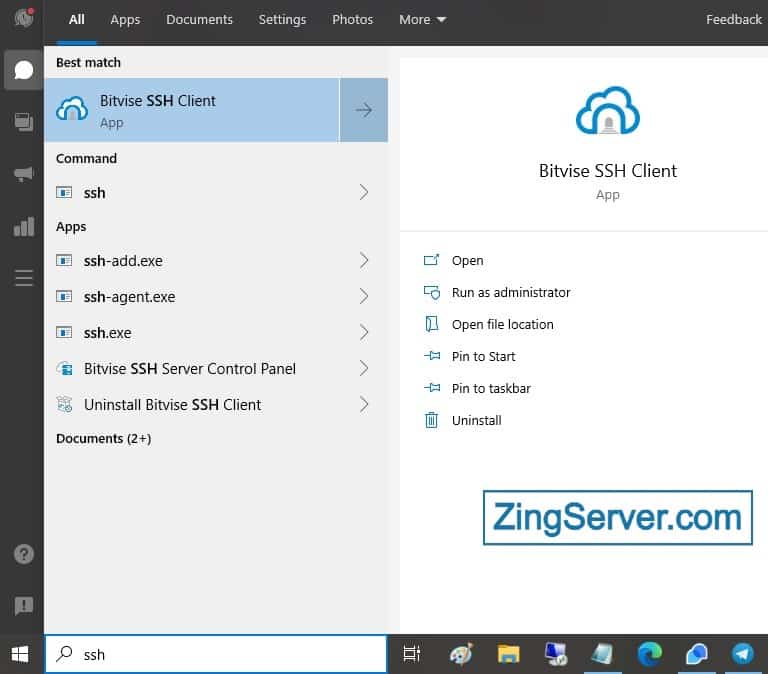The width and height of the screenshot is (768, 674).
Task: Click Open action for Bitvise SSH Client
Action: click(x=467, y=261)
